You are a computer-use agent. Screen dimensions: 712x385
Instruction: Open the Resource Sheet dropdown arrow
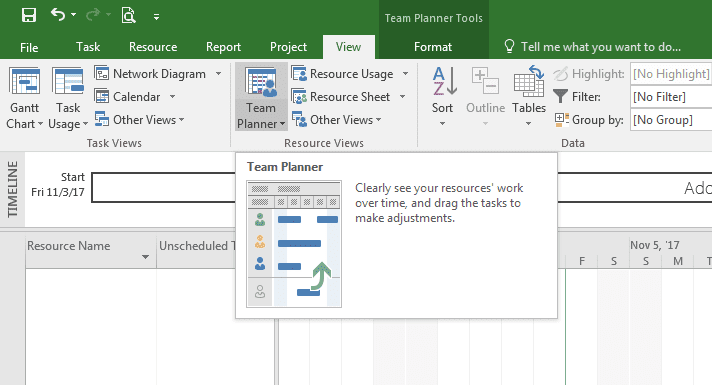402,97
